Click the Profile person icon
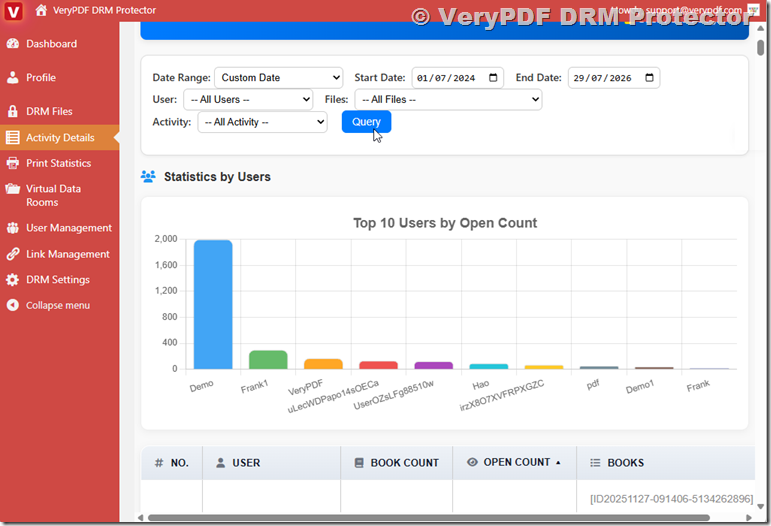This screenshot has height=526, width=771. (13, 78)
